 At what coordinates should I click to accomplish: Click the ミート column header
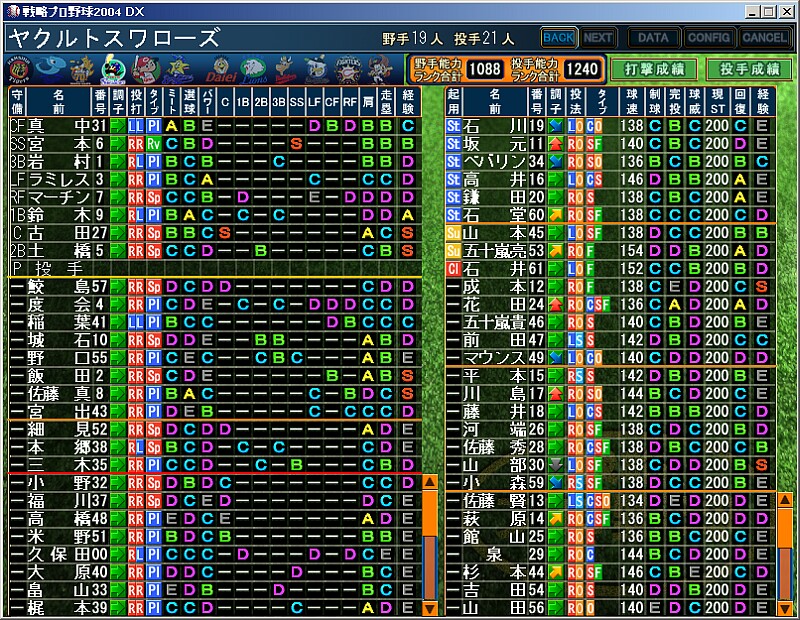click(x=171, y=102)
